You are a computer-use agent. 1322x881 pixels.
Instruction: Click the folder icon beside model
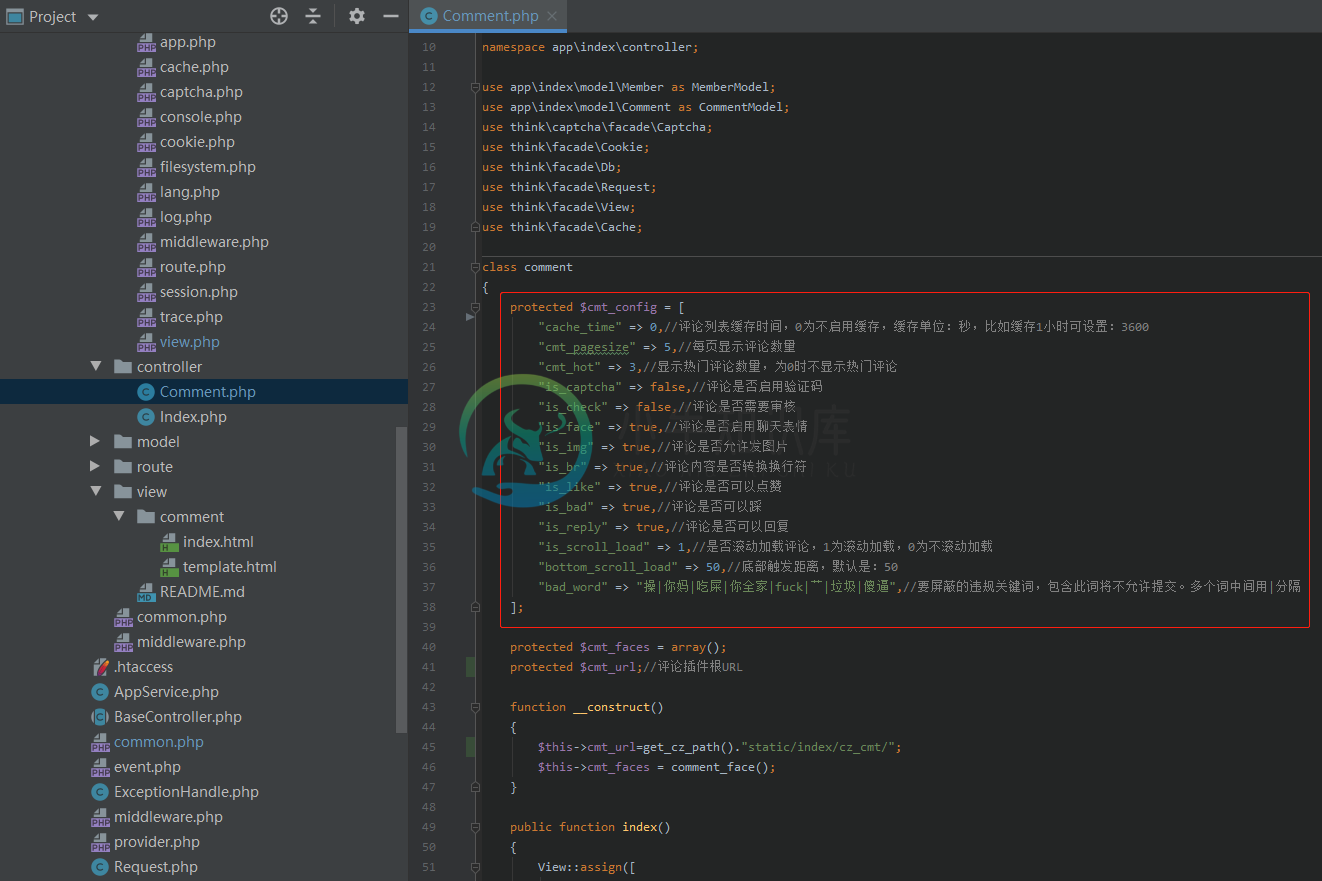pyautogui.click(x=123, y=442)
